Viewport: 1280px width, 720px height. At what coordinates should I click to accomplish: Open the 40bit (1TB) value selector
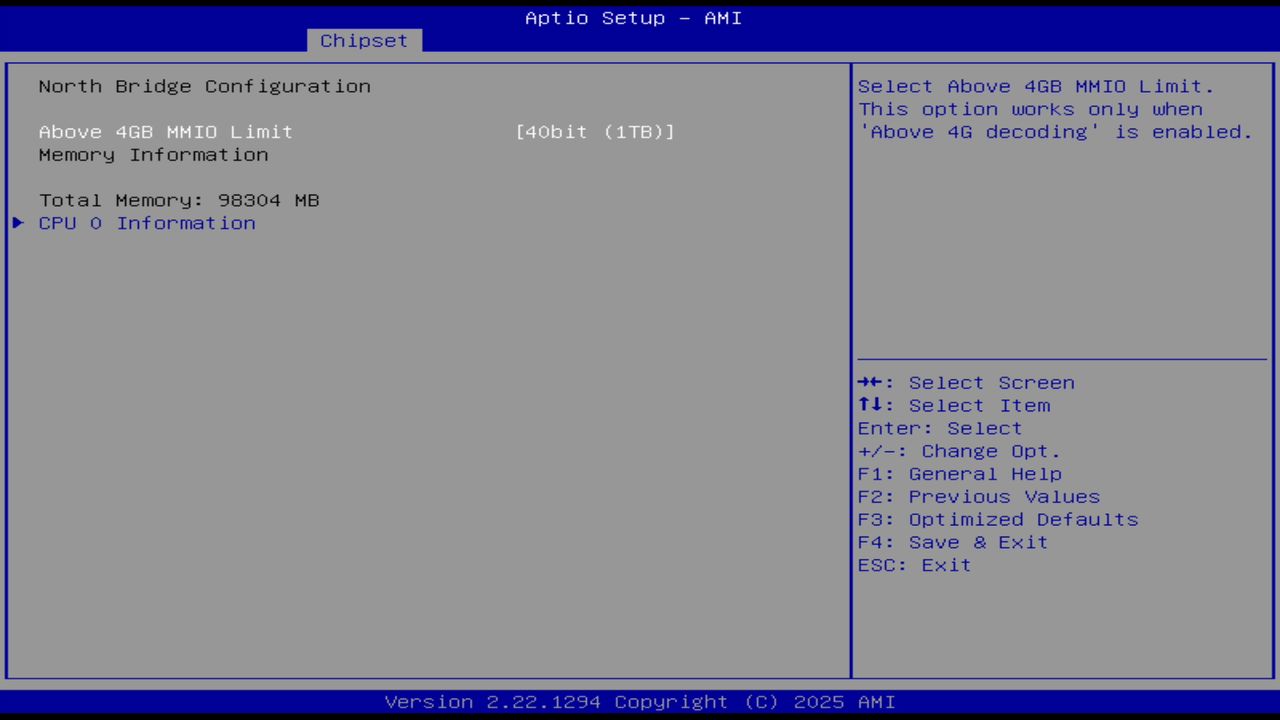point(595,131)
